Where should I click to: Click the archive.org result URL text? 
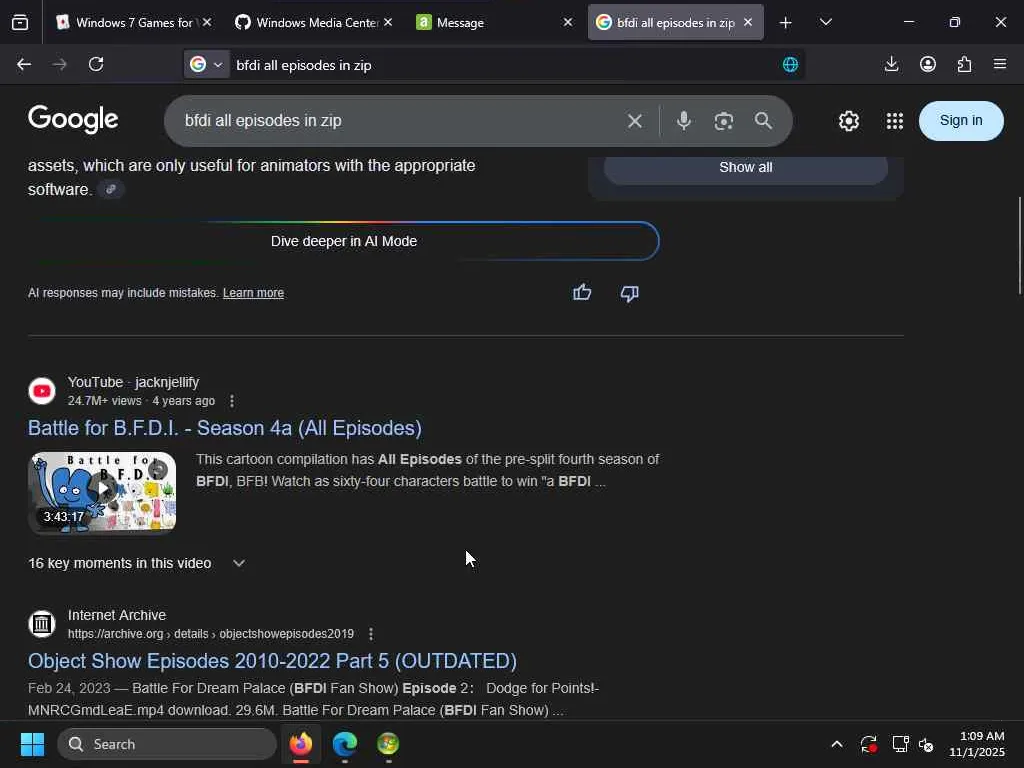click(x=211, y=634)
